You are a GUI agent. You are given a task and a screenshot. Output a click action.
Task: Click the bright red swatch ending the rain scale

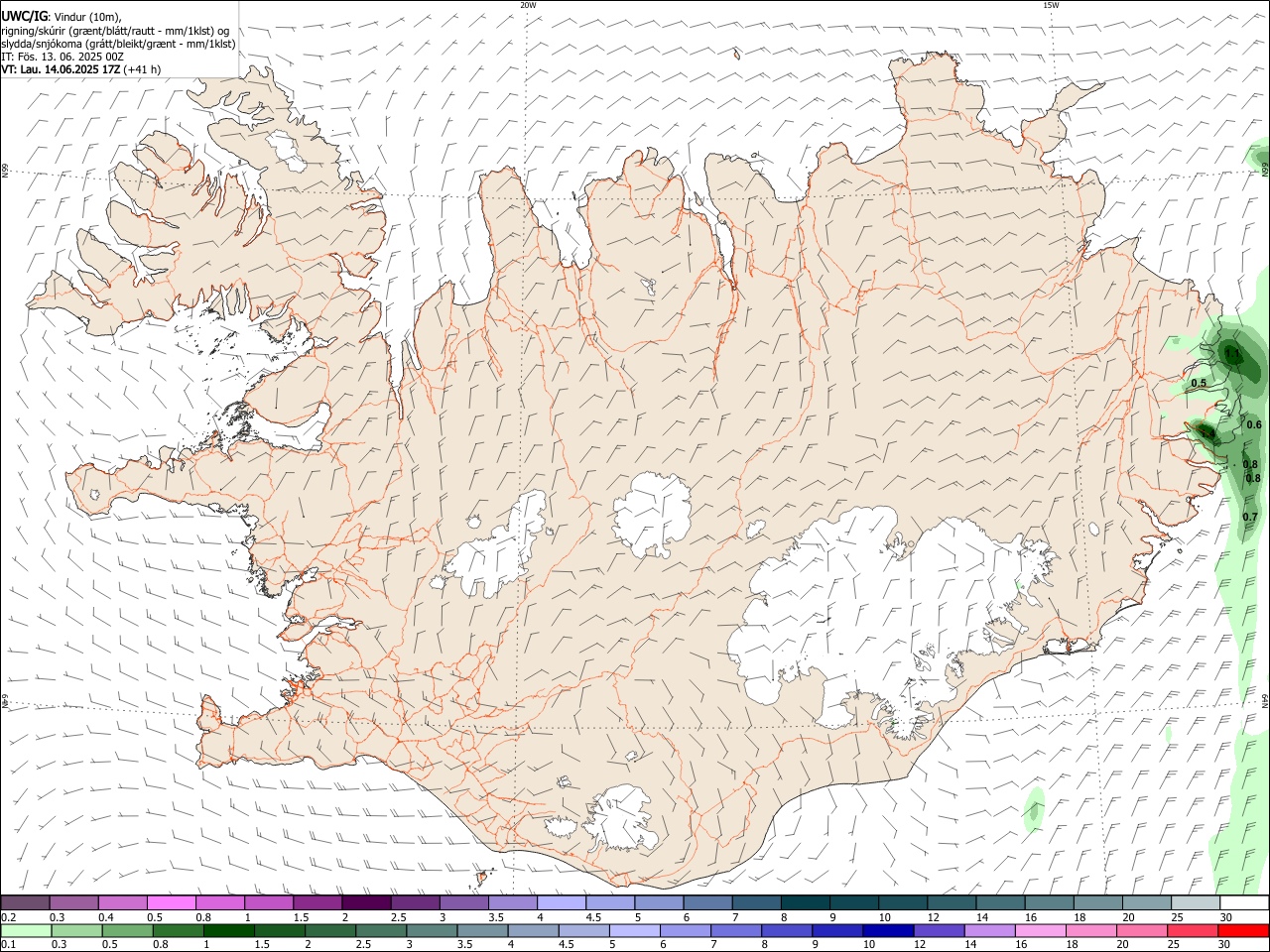coord(1244,930)
